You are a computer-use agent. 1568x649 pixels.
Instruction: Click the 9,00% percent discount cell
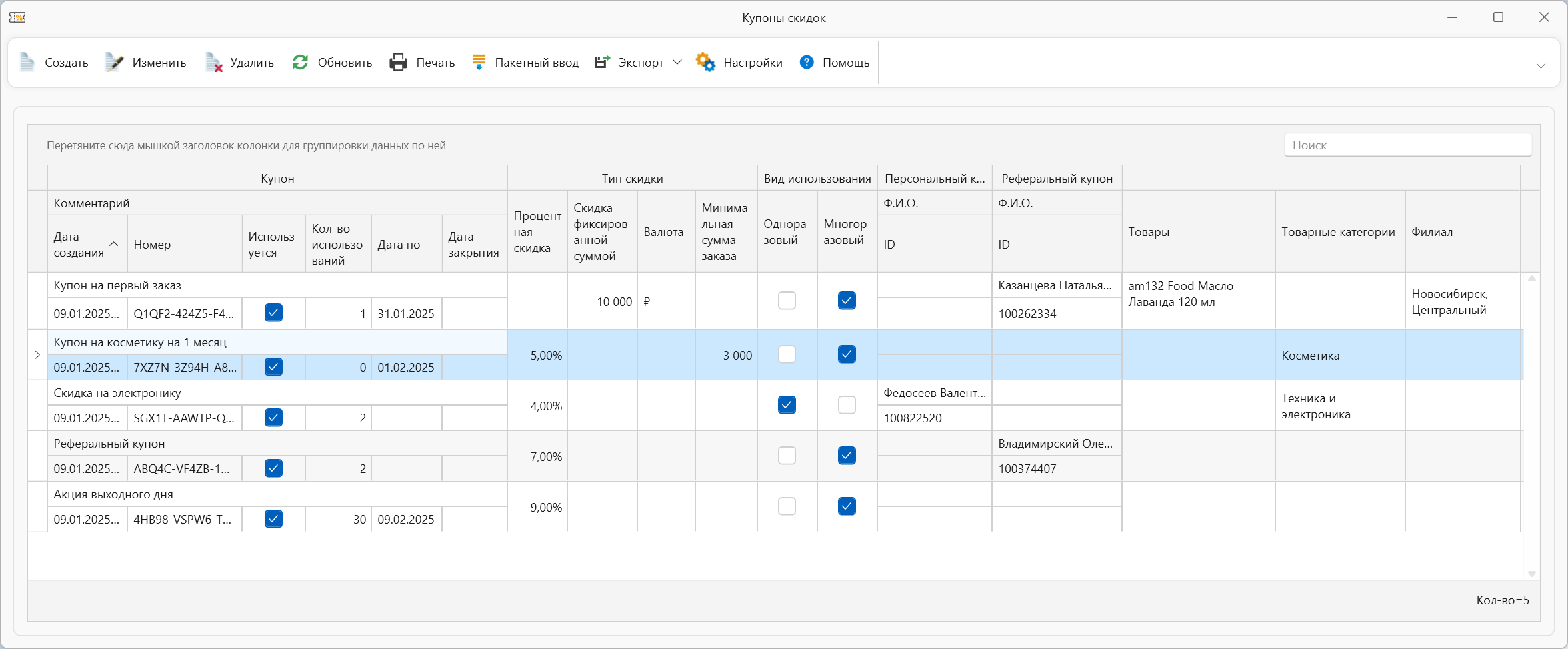point(537,507)
